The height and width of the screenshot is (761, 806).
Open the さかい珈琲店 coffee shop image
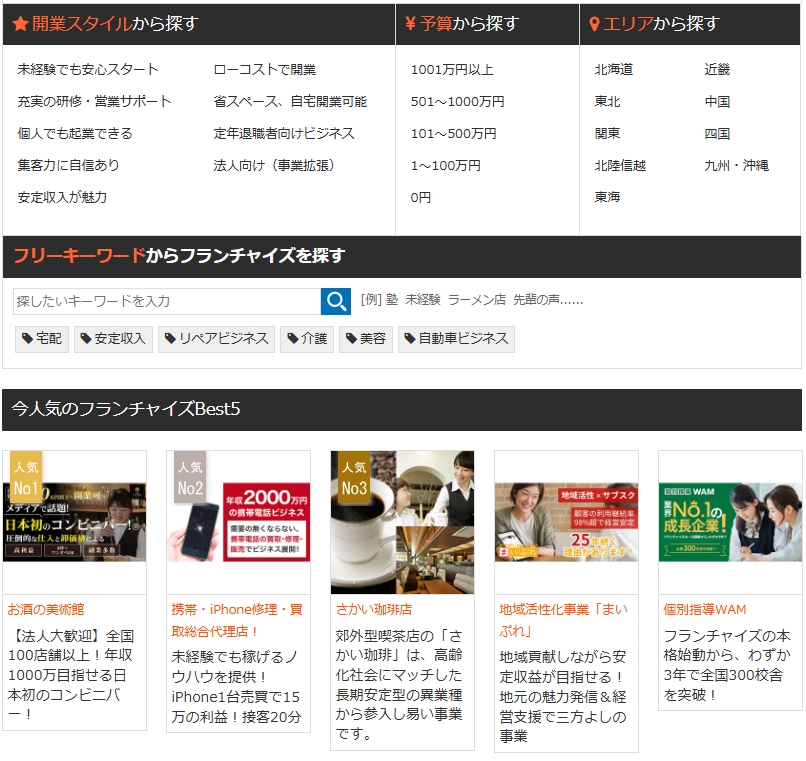(x=402, y=522)
